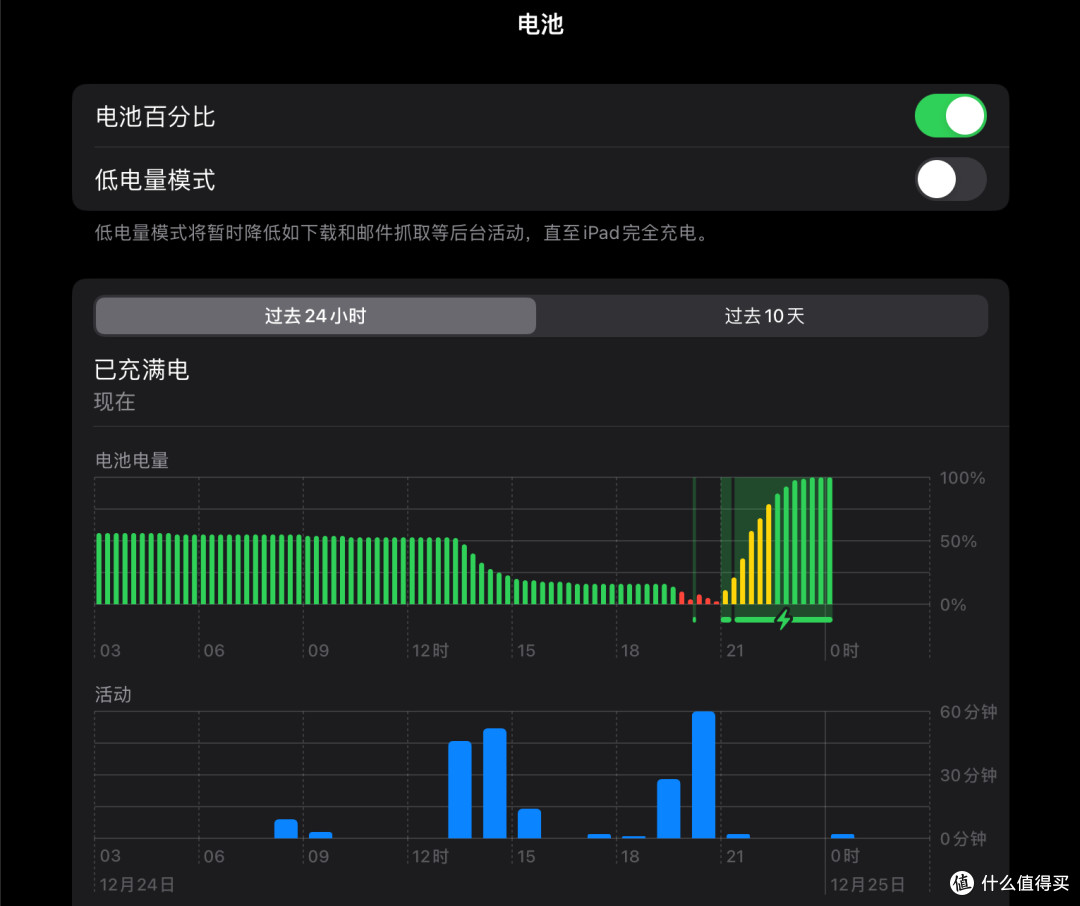This screenshot has height=906, width=1080.
Task: Switch to the 过去10天 tab
Action: pos(764,316)
